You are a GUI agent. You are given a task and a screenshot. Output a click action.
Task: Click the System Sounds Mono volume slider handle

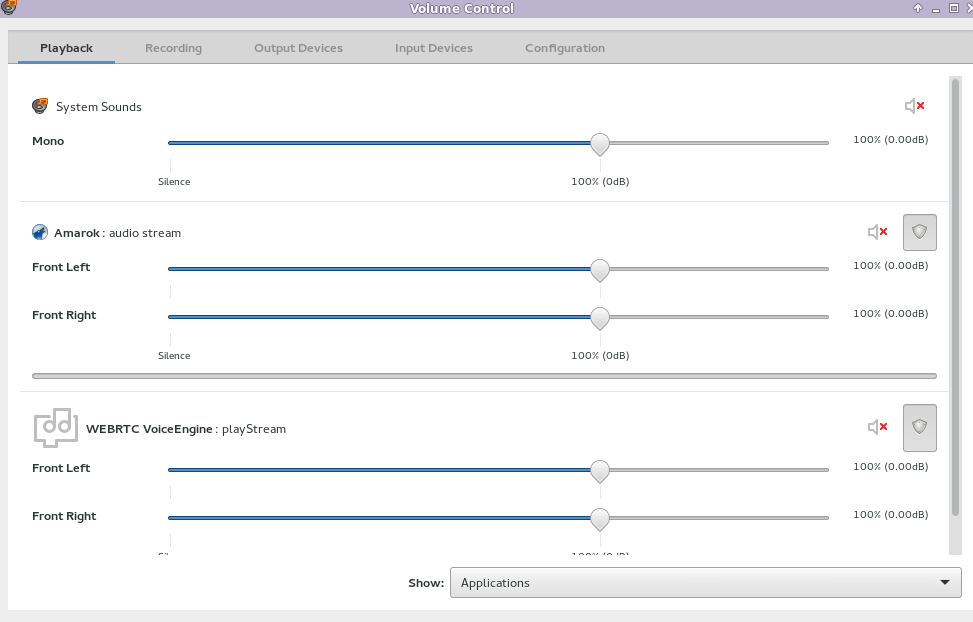point(600,143)
